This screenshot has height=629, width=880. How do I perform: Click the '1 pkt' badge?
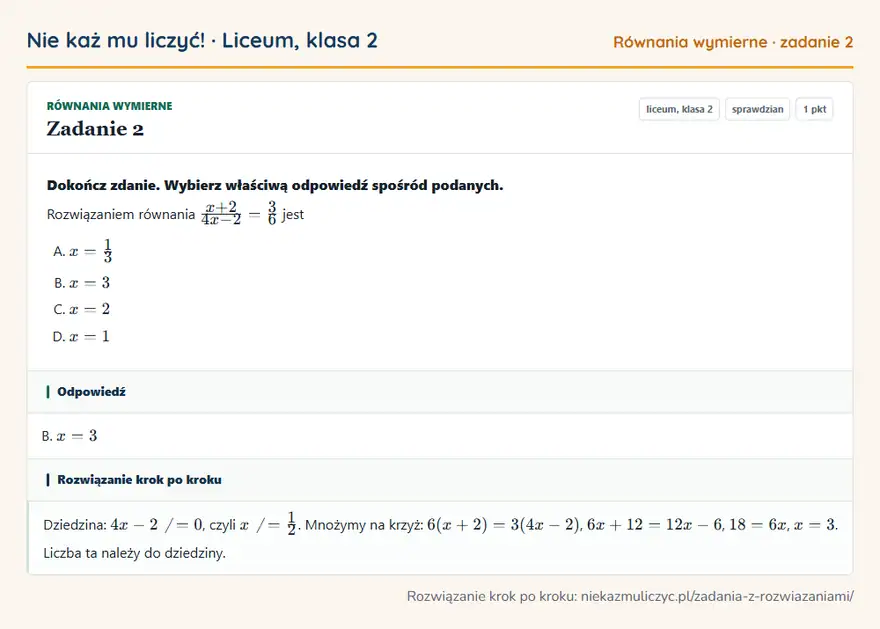point(814,109)
